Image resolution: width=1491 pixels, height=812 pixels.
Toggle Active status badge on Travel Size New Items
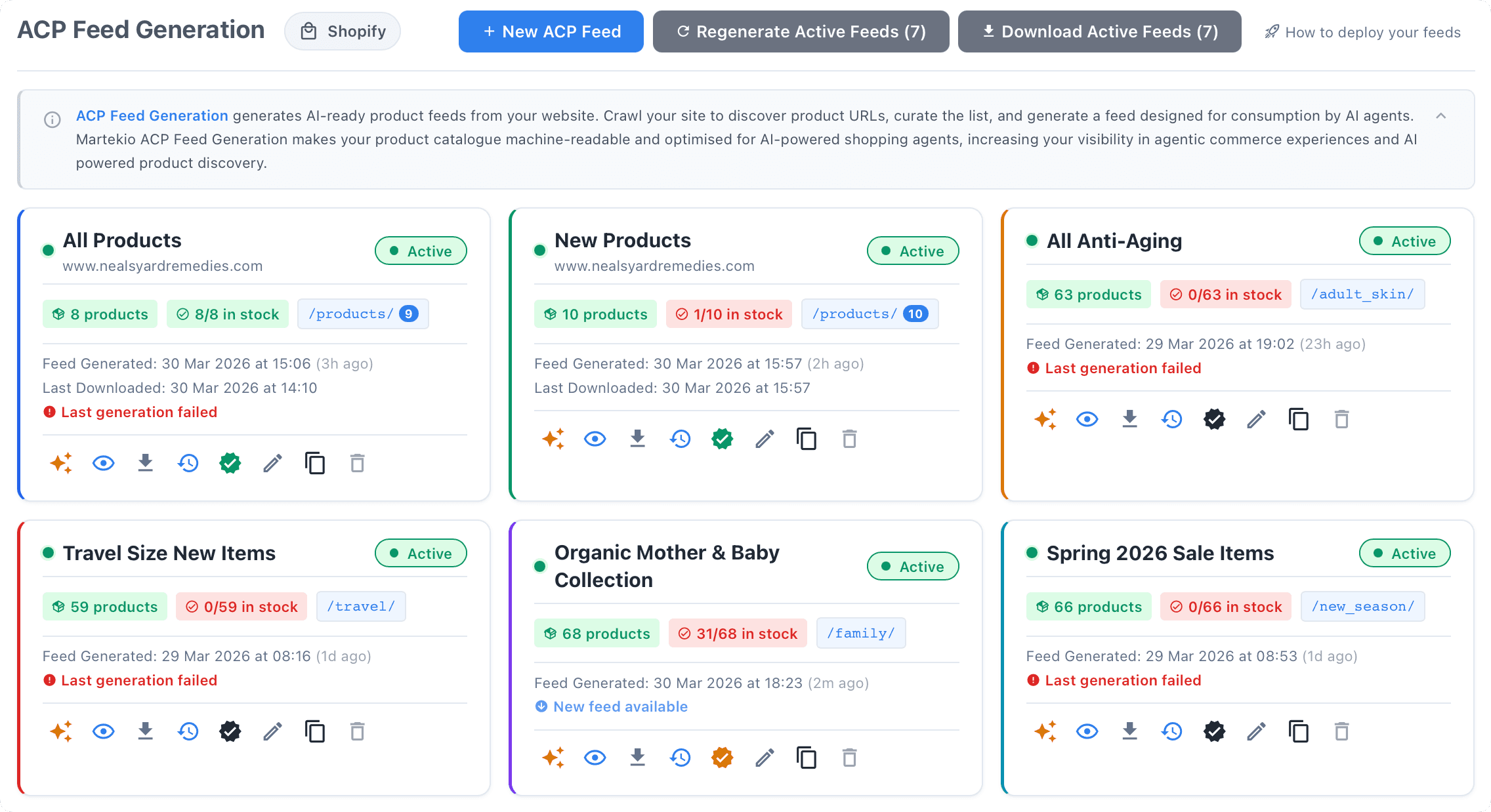point(421,554)
